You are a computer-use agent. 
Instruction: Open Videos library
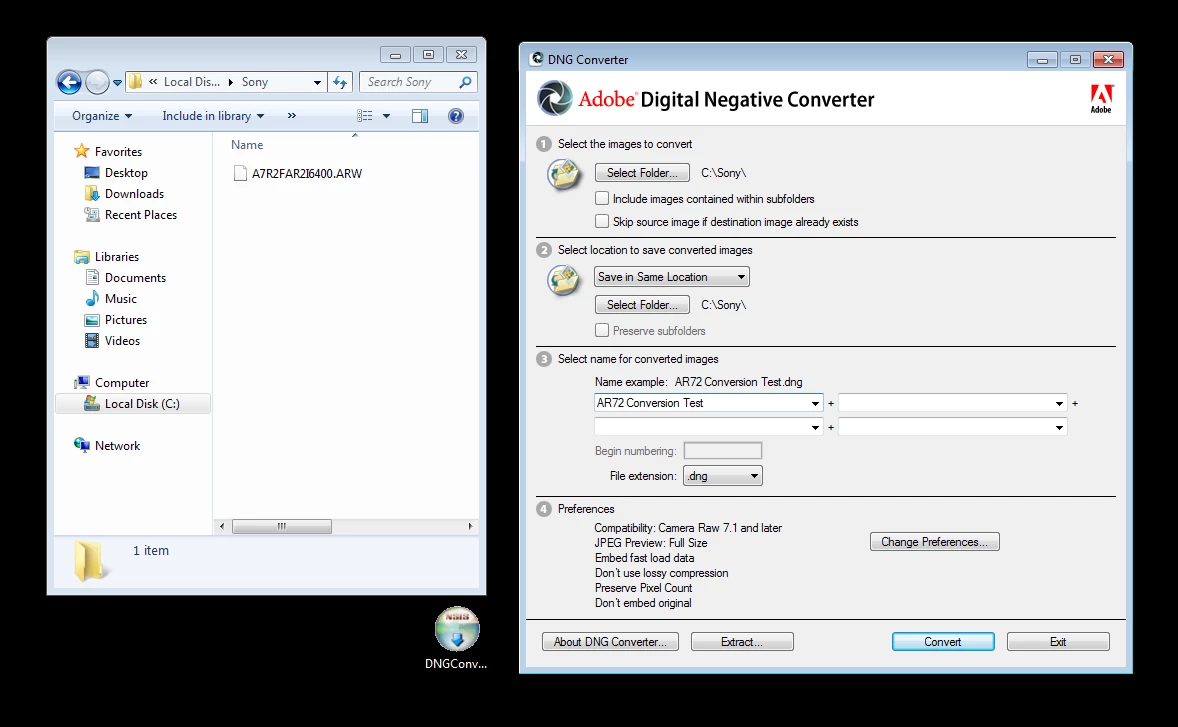tap(122, 341)
